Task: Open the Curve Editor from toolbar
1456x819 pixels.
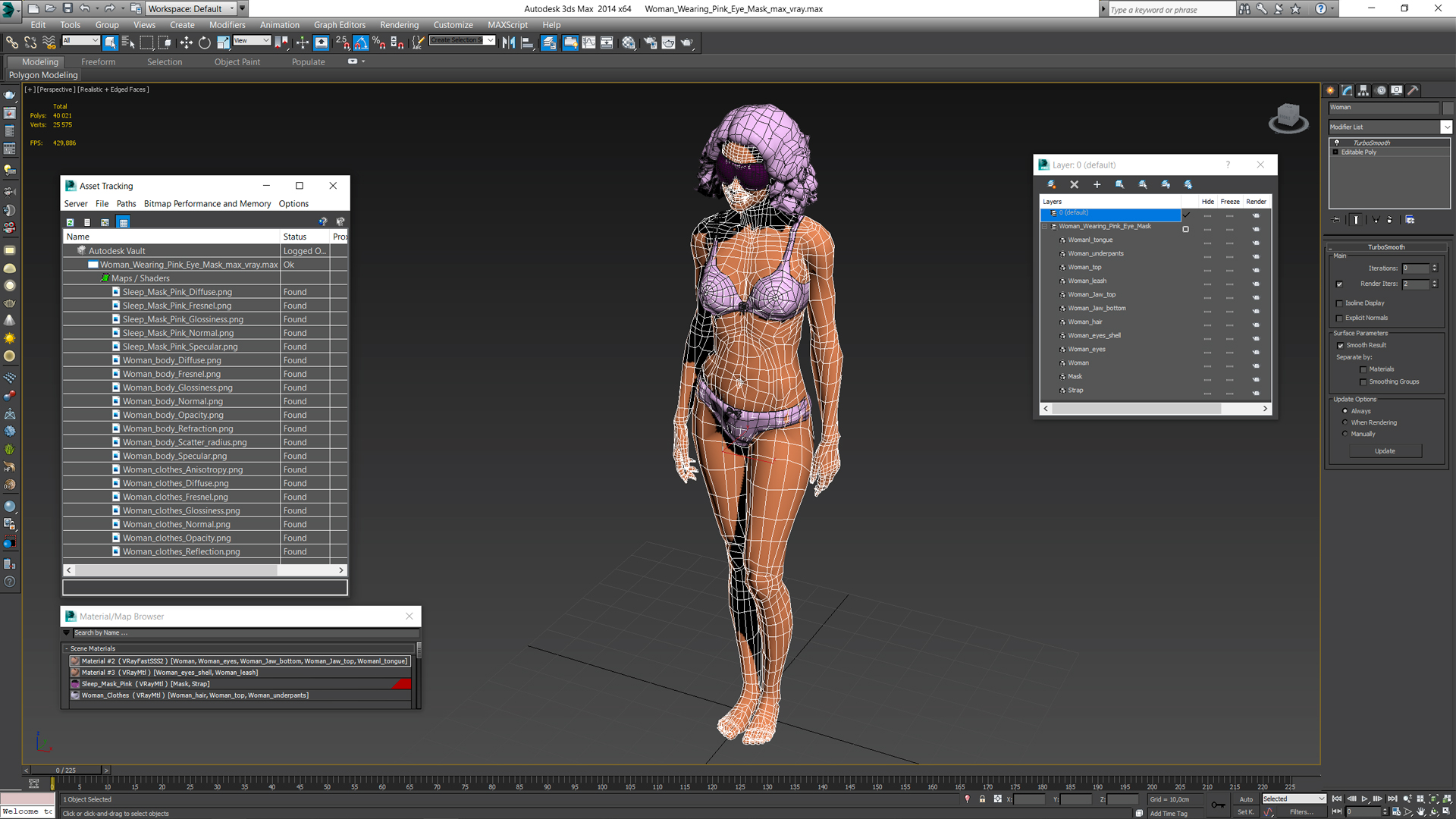Action: [588, 42]
